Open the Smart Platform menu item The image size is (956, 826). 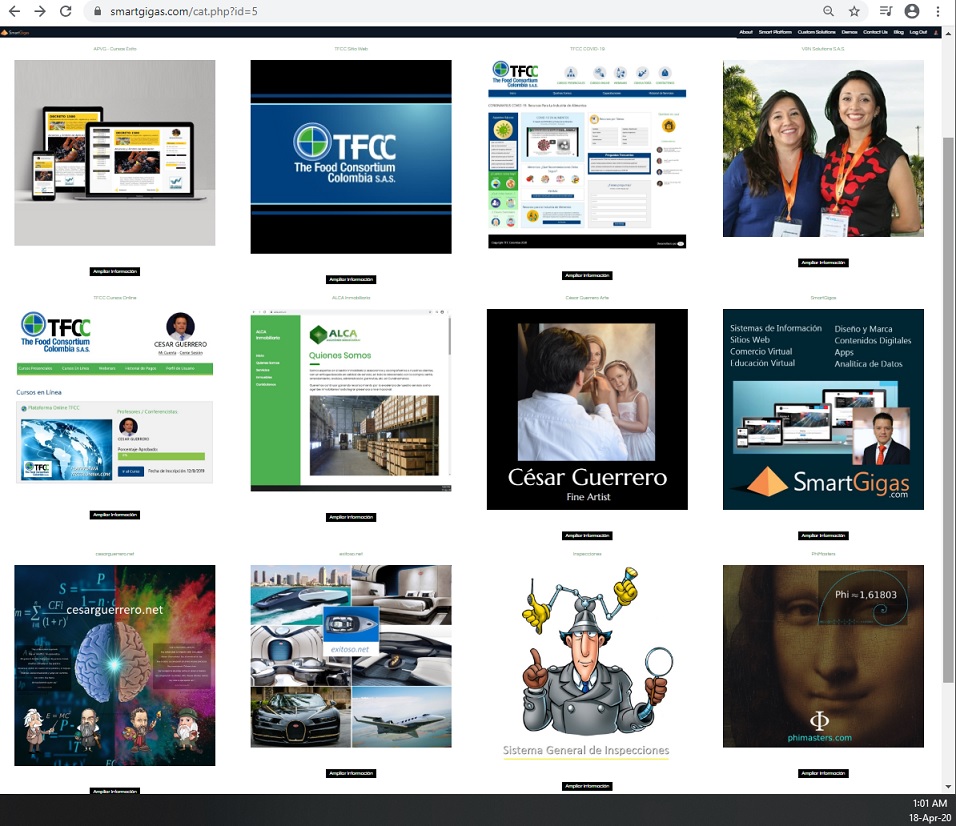click(x=775, y=32)
